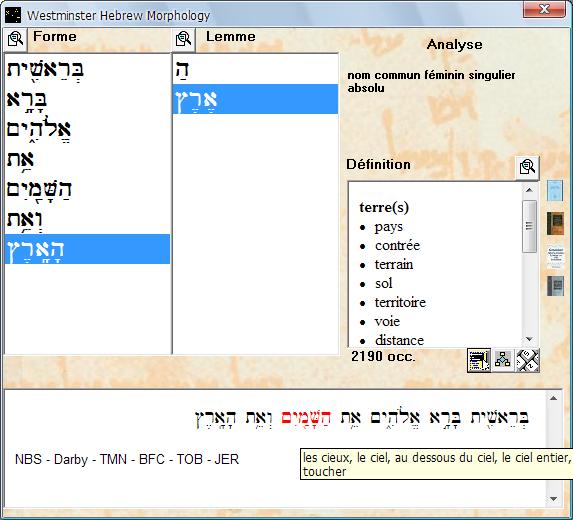Click the TOB translation link
Image resolution: width=573 pixels, height=520 pixels.
[190, 459]
